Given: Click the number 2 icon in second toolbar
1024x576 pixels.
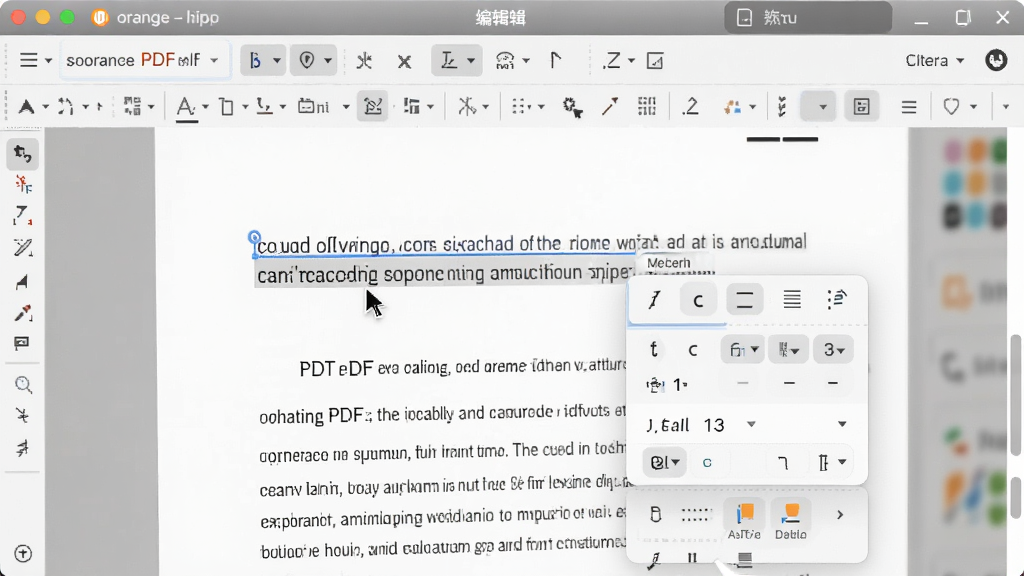Looking at the screenshot, I should pyautogui.click(x=690, y=106).
